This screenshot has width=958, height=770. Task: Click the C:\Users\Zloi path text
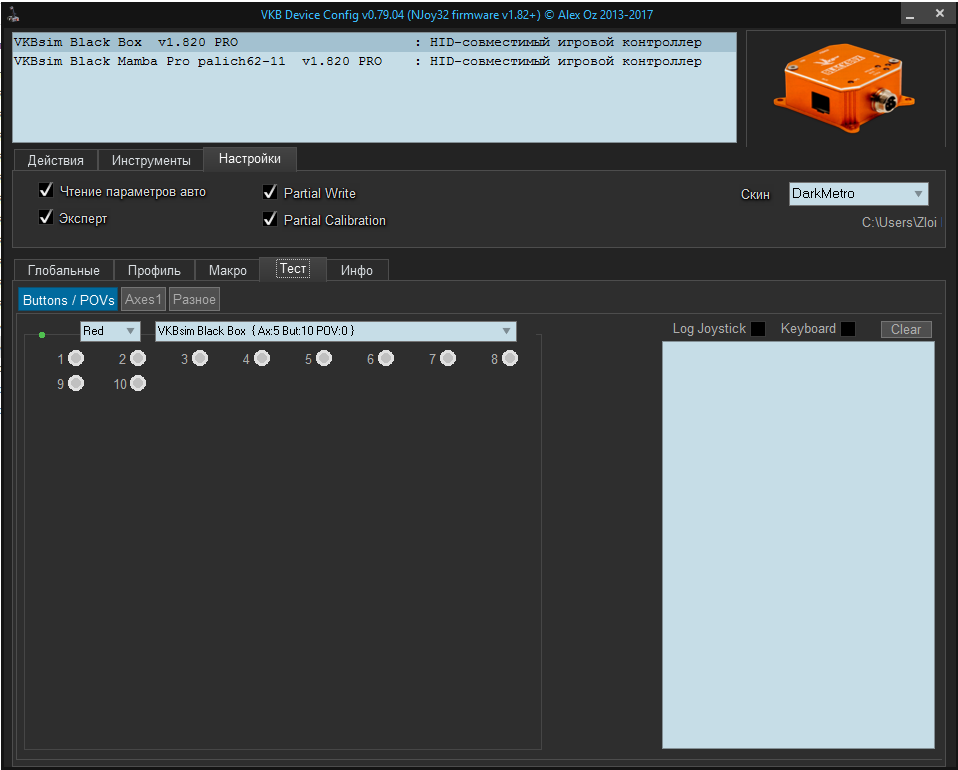pos(899,222)
